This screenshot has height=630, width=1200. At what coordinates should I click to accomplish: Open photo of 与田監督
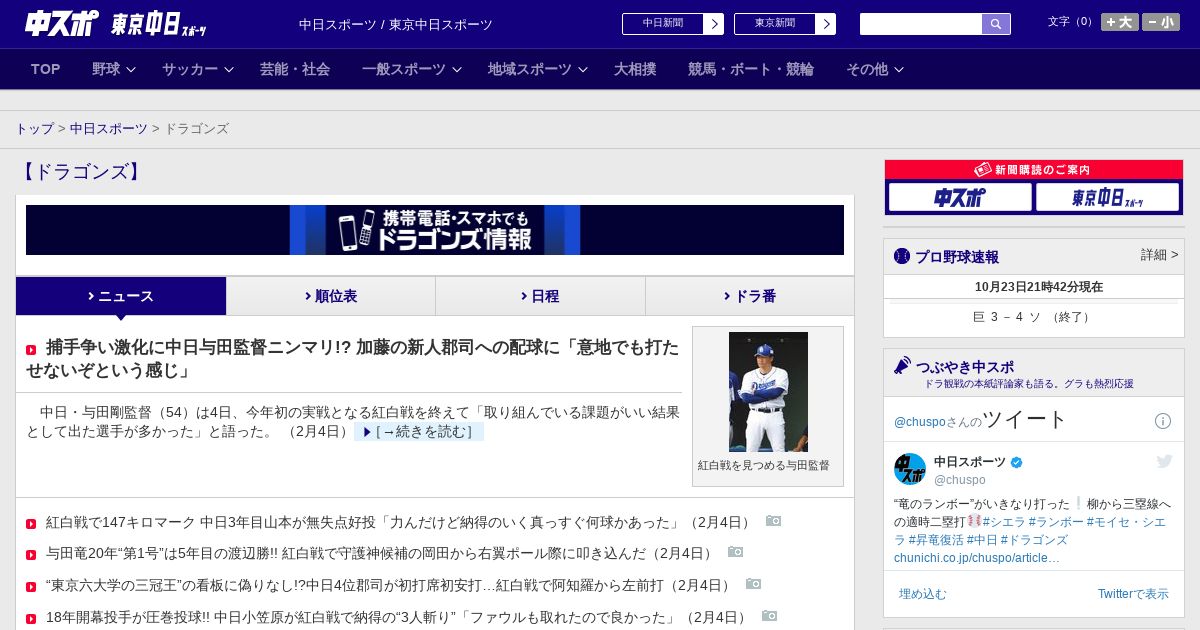768,392
